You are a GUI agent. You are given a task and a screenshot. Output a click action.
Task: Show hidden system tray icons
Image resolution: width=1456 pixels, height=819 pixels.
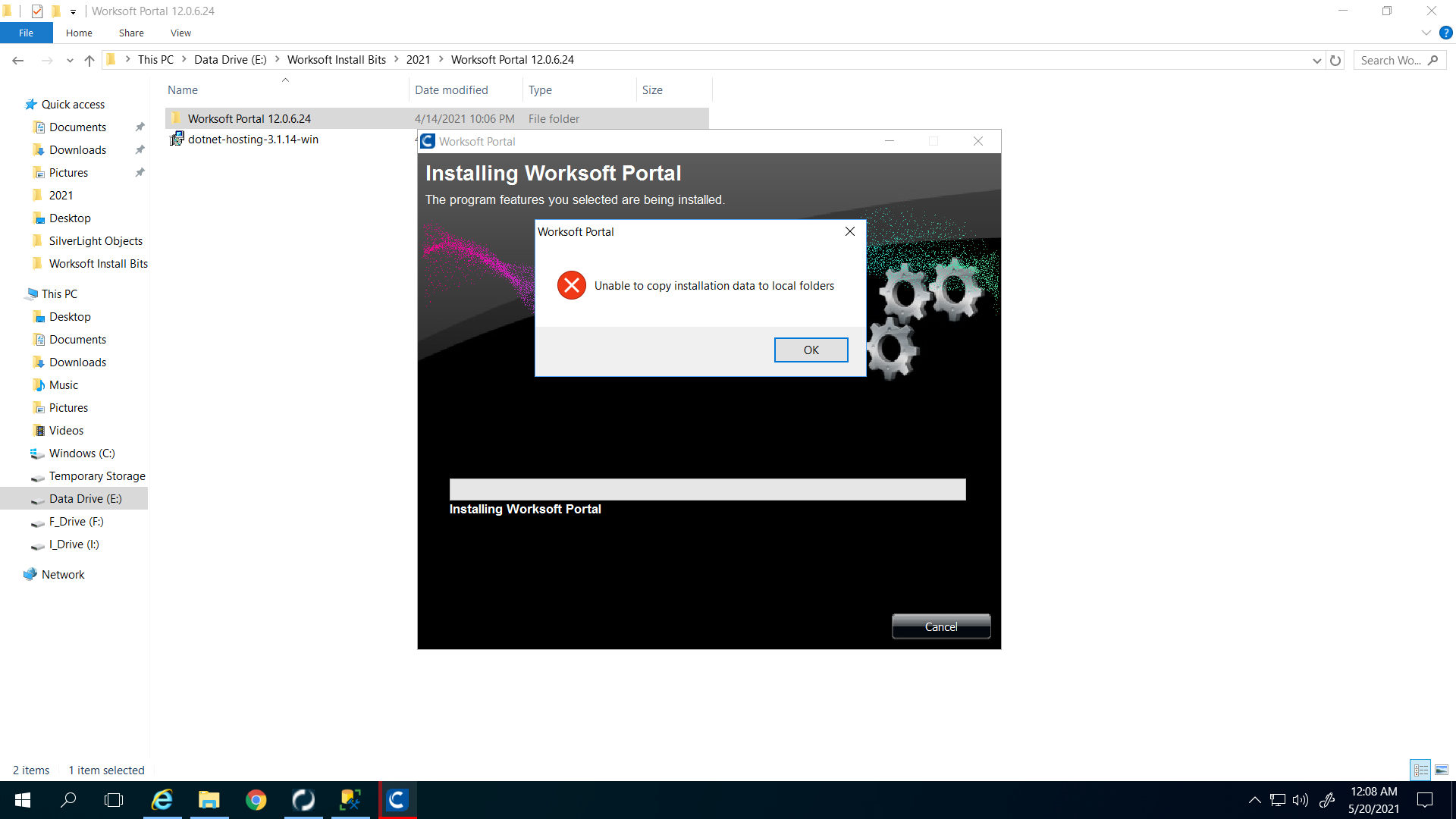click(1254, 800)
